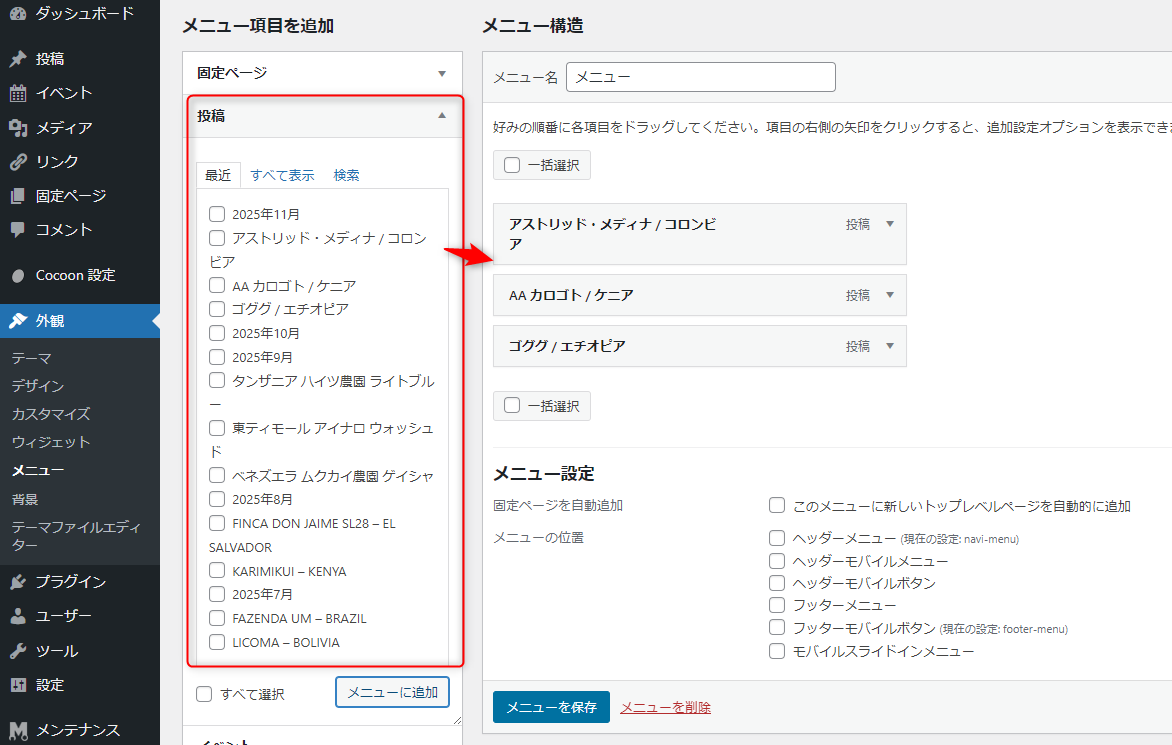Click the Dashboard gauge icon in sidebar
Viewport: 1172px width, 745px height.
click(x=18, y=14)
